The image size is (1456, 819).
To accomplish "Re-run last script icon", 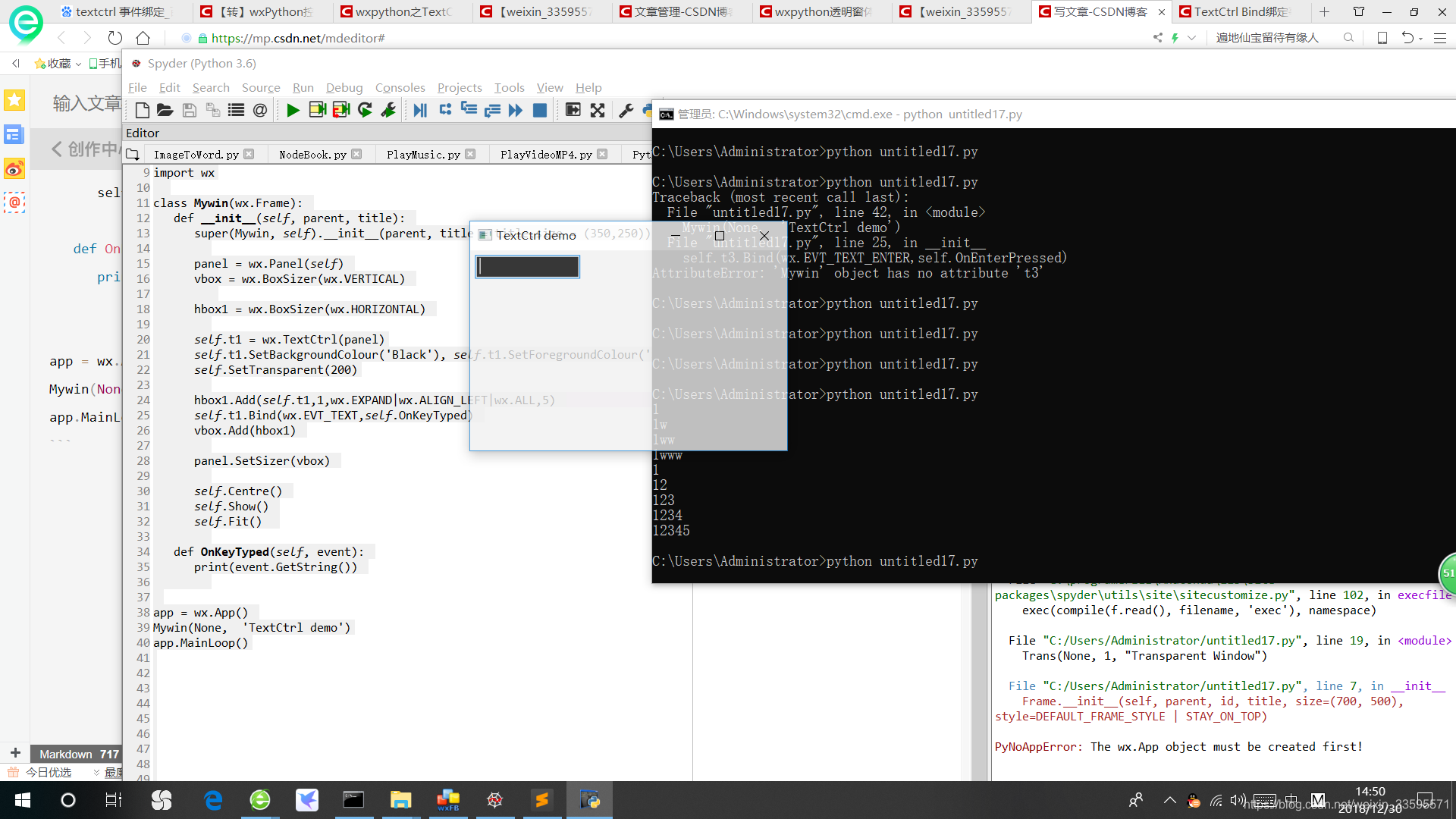I will (x=365, y=111).
